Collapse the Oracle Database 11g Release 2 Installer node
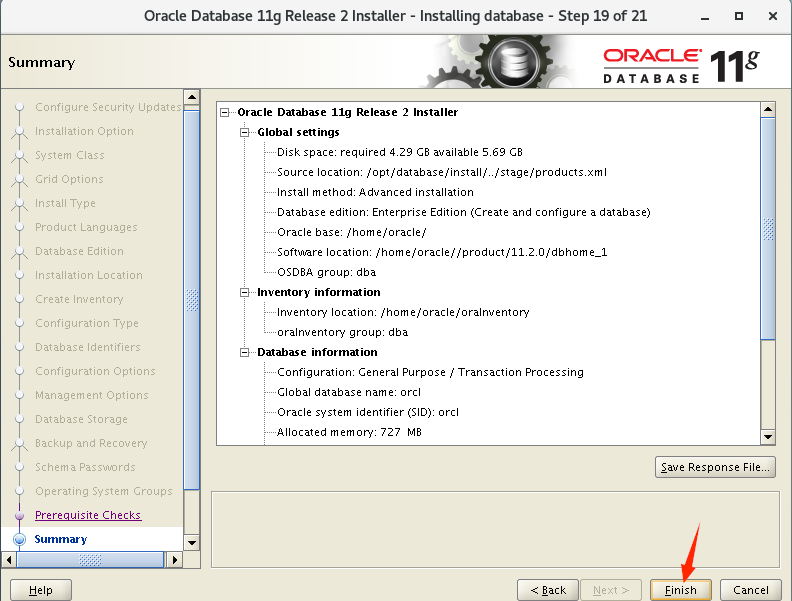Viewport: 792px width, 601px height. [x=225, y=113]
